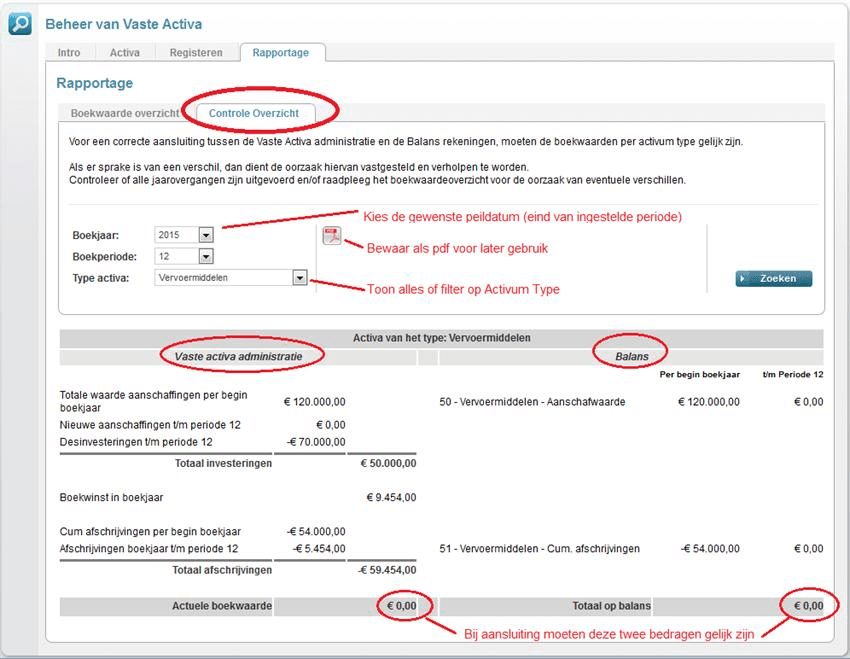The width and height of the screenshot is (850, 659).
Task: Click the magnifier logo icon beside Beheer van Vaste Activa
Action: [20, 24]
